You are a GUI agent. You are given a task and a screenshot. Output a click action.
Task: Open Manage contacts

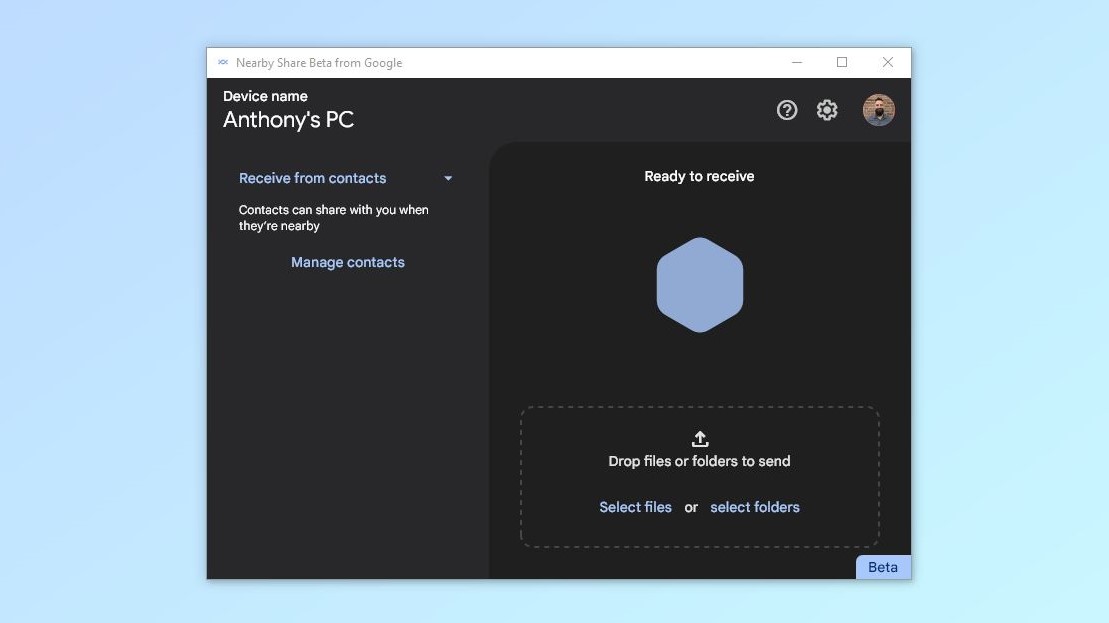coord(347,262)
